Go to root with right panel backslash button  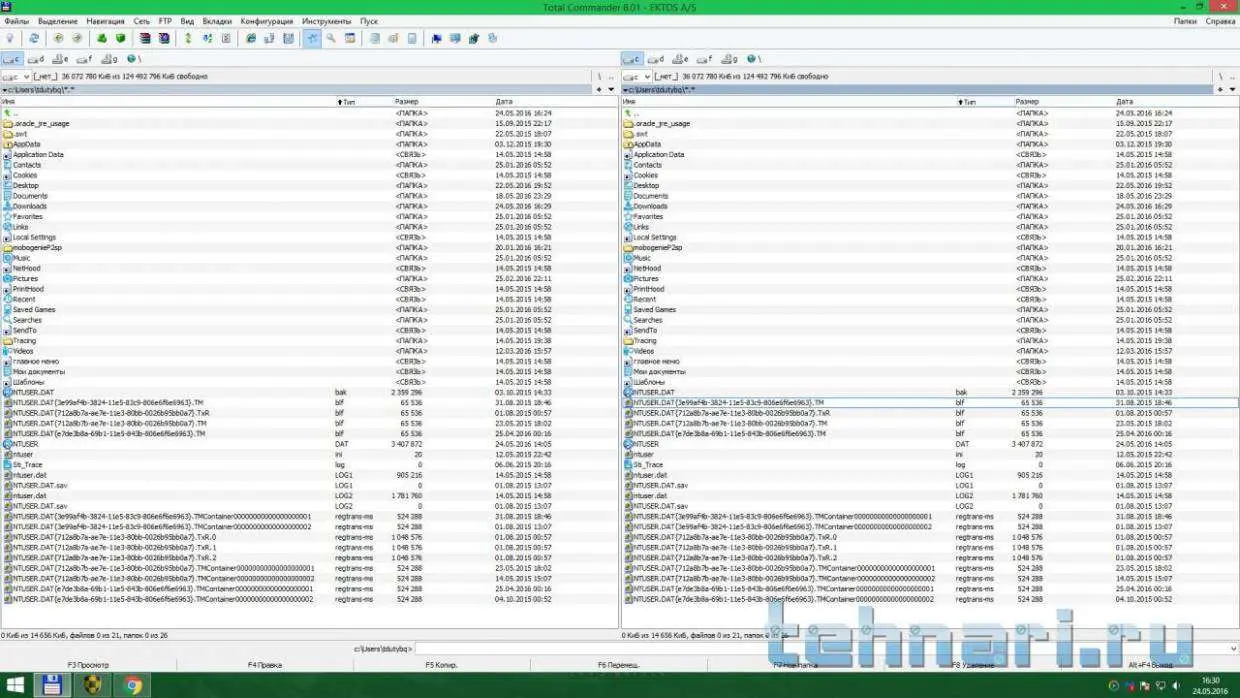1220,76
